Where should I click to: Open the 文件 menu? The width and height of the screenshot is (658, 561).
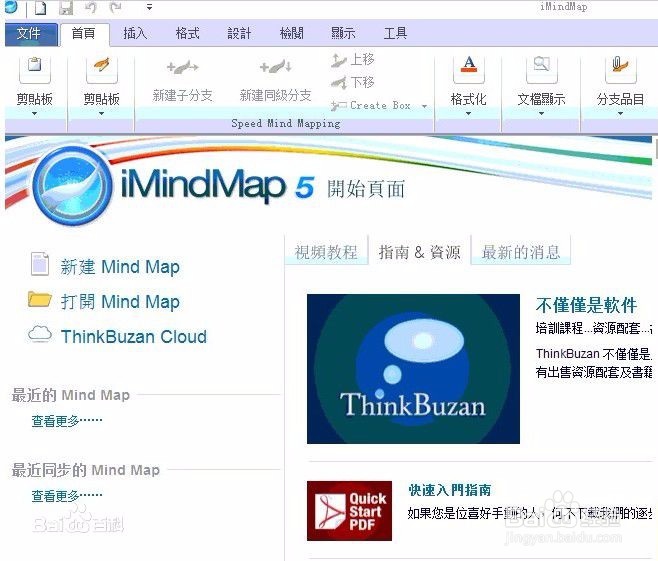tap(30, 34)
